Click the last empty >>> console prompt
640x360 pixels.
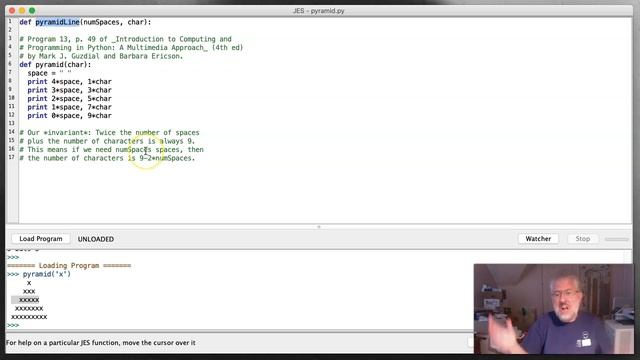(x=13, y=326)
